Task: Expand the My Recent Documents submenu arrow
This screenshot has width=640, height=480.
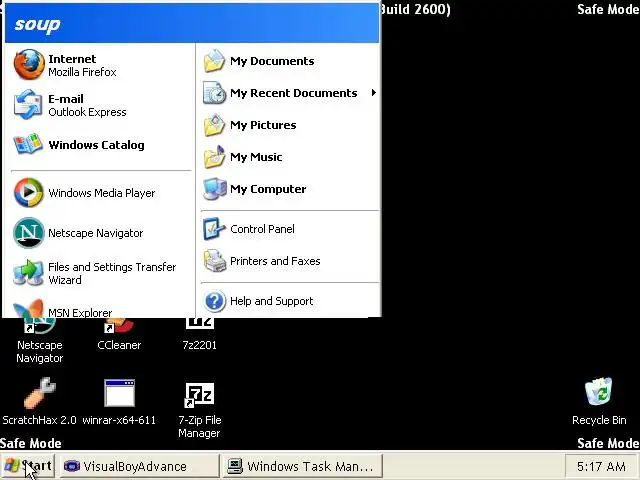Action: click(373, 93)
